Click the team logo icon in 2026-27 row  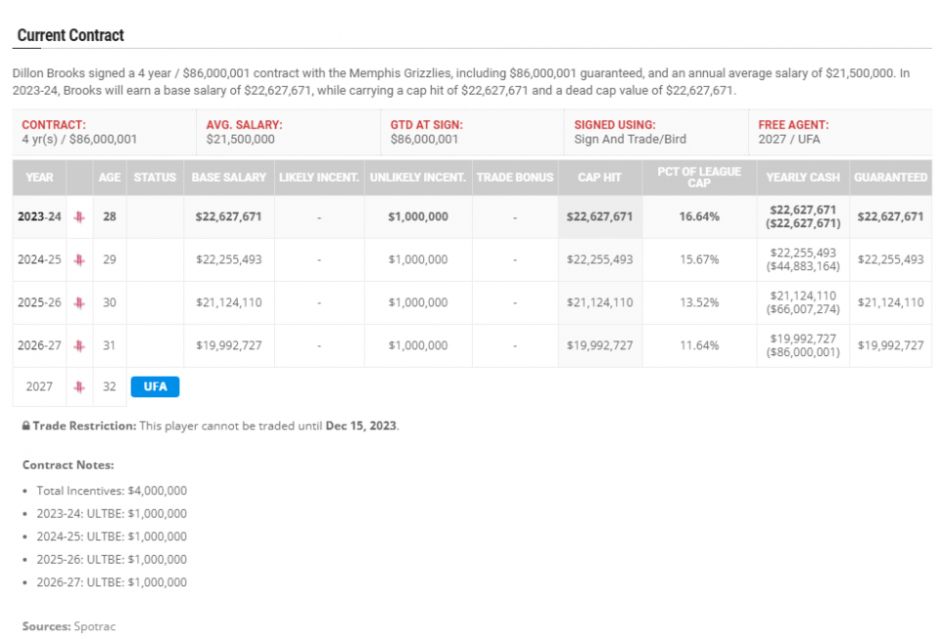click(x=79, y=346)
